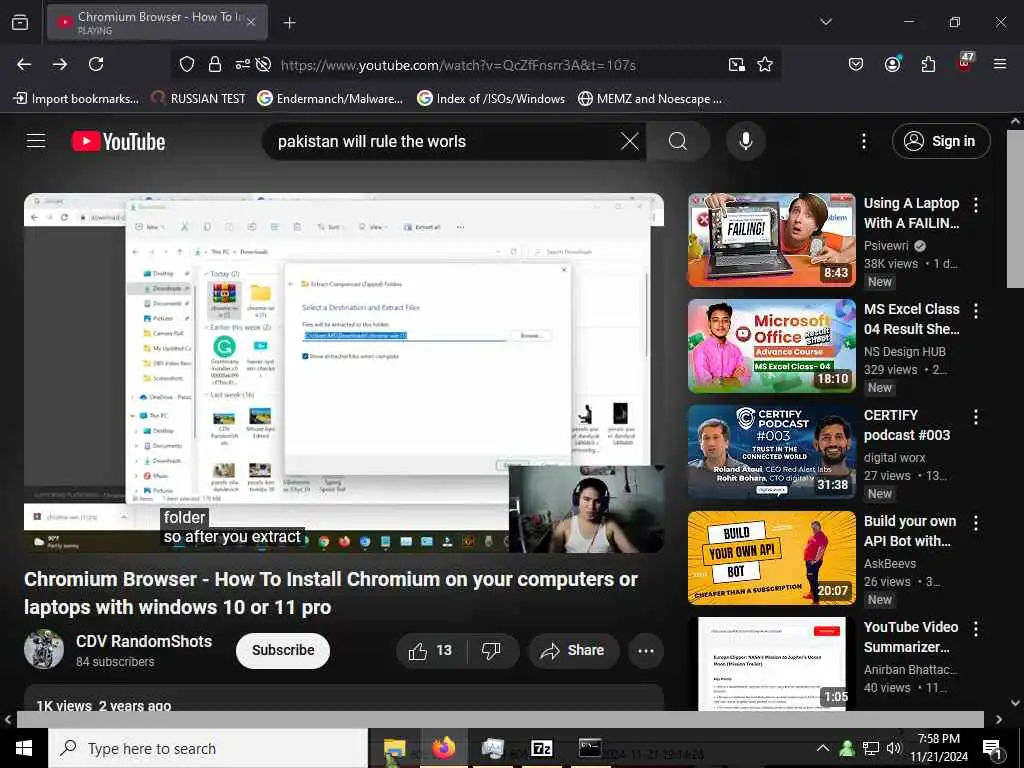Open Picture-in-Picture from address bar
The height and width of the screenshot is (768, 1024).
point(737,64)
